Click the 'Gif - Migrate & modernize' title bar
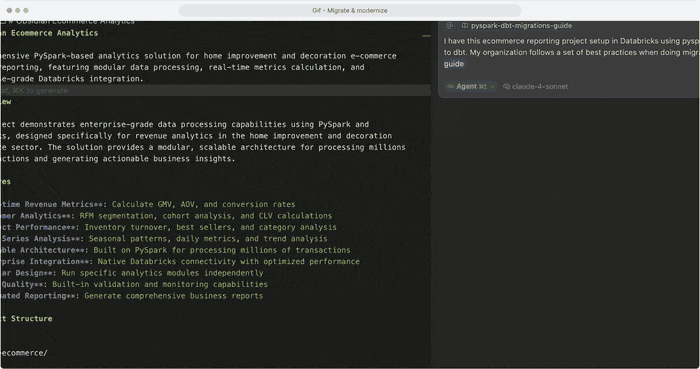The height and width of the screenshot is (369, 700). tap(350, 10)
